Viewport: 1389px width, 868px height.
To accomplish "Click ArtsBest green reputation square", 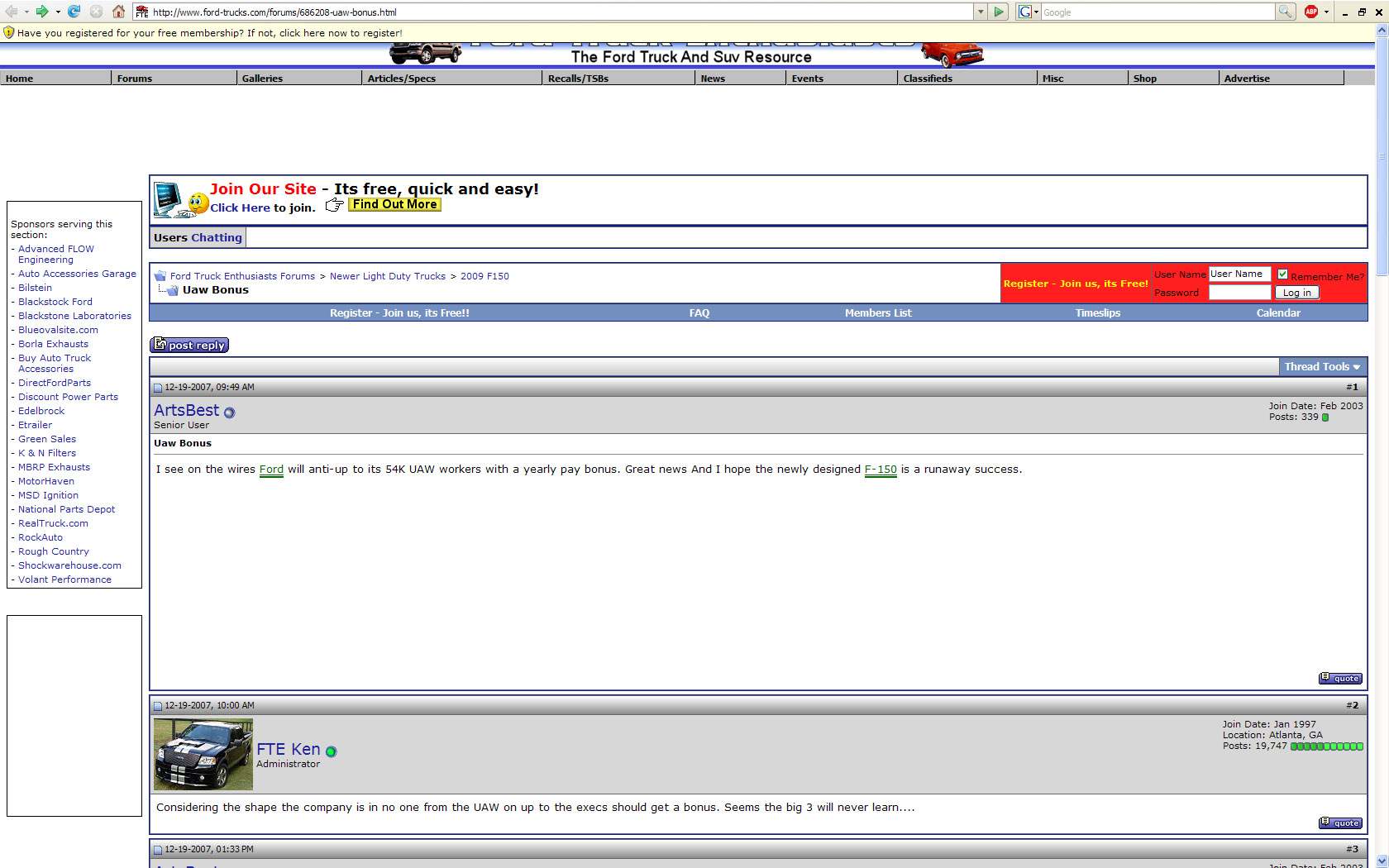I will pyautogui.click(x=1325, y=417).
